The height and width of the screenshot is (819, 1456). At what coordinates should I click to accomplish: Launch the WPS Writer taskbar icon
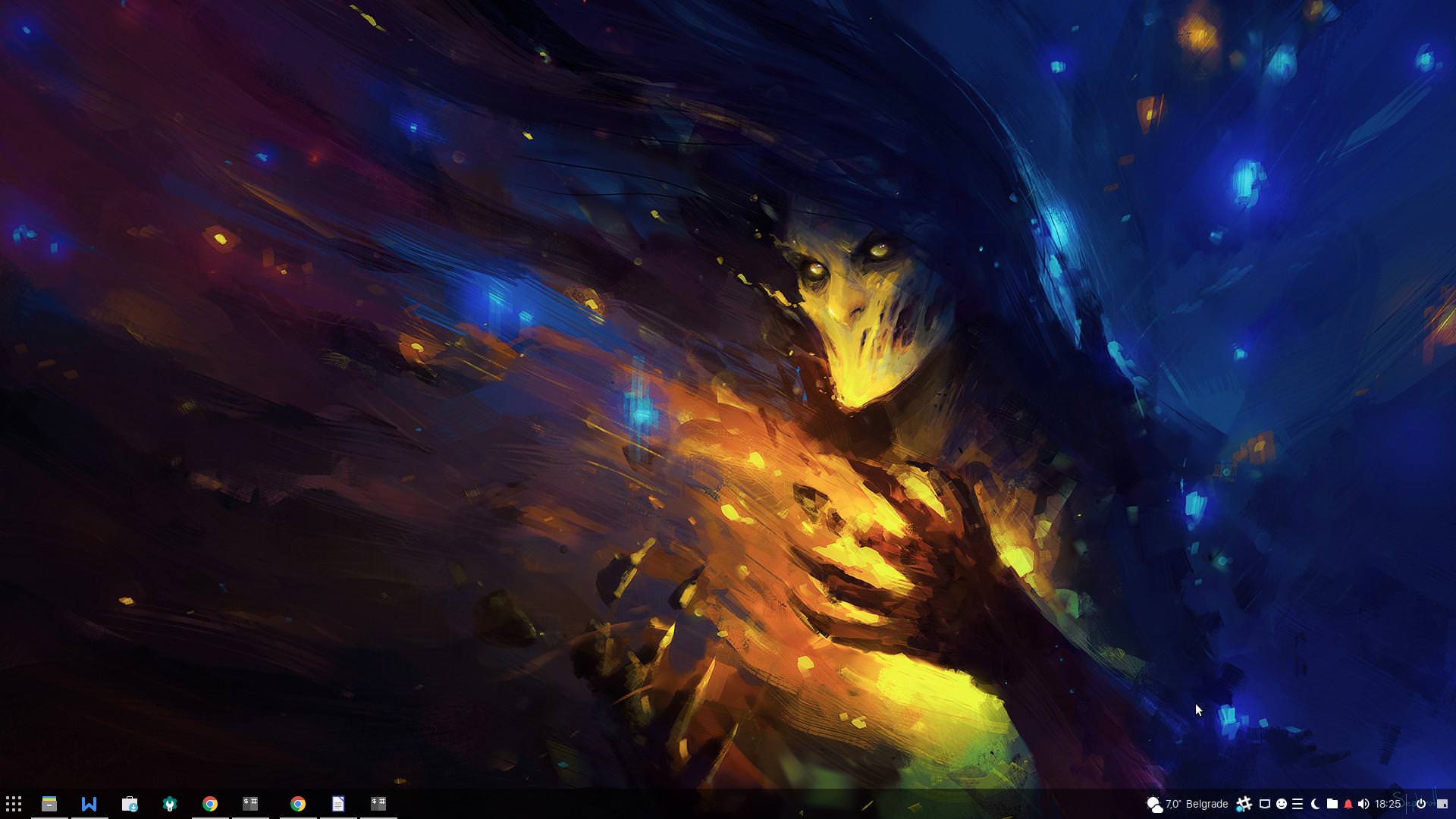(x=89, y=804)
